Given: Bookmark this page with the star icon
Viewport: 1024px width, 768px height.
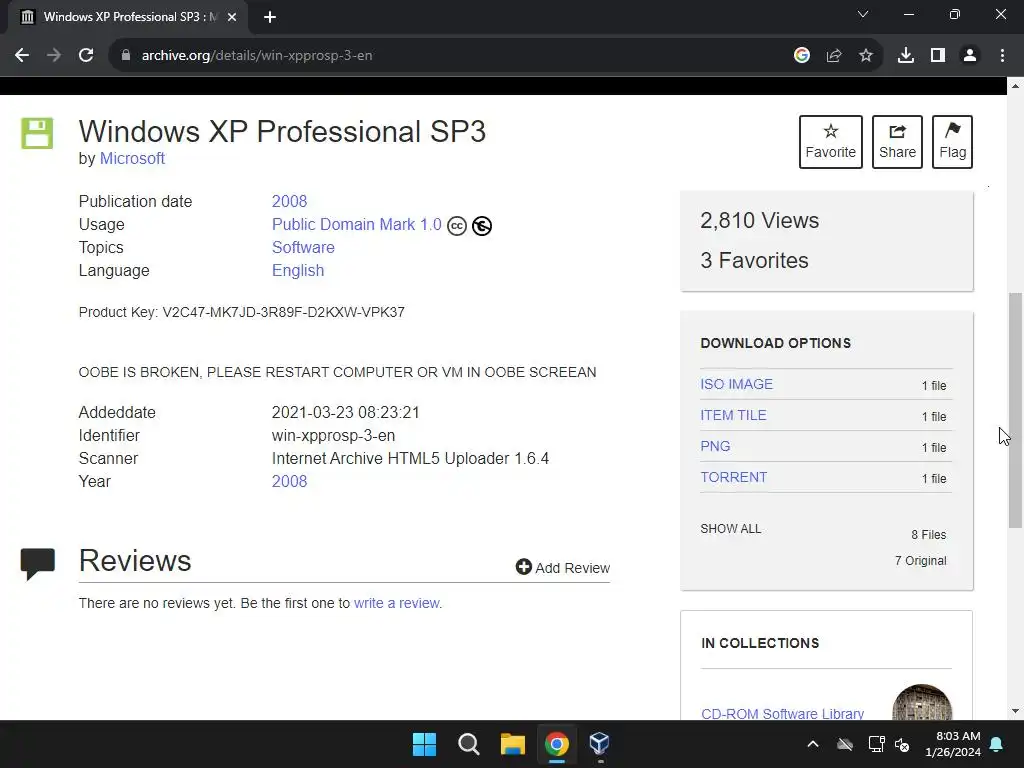Looking at the screenshot, I should (x=866, y=56).
